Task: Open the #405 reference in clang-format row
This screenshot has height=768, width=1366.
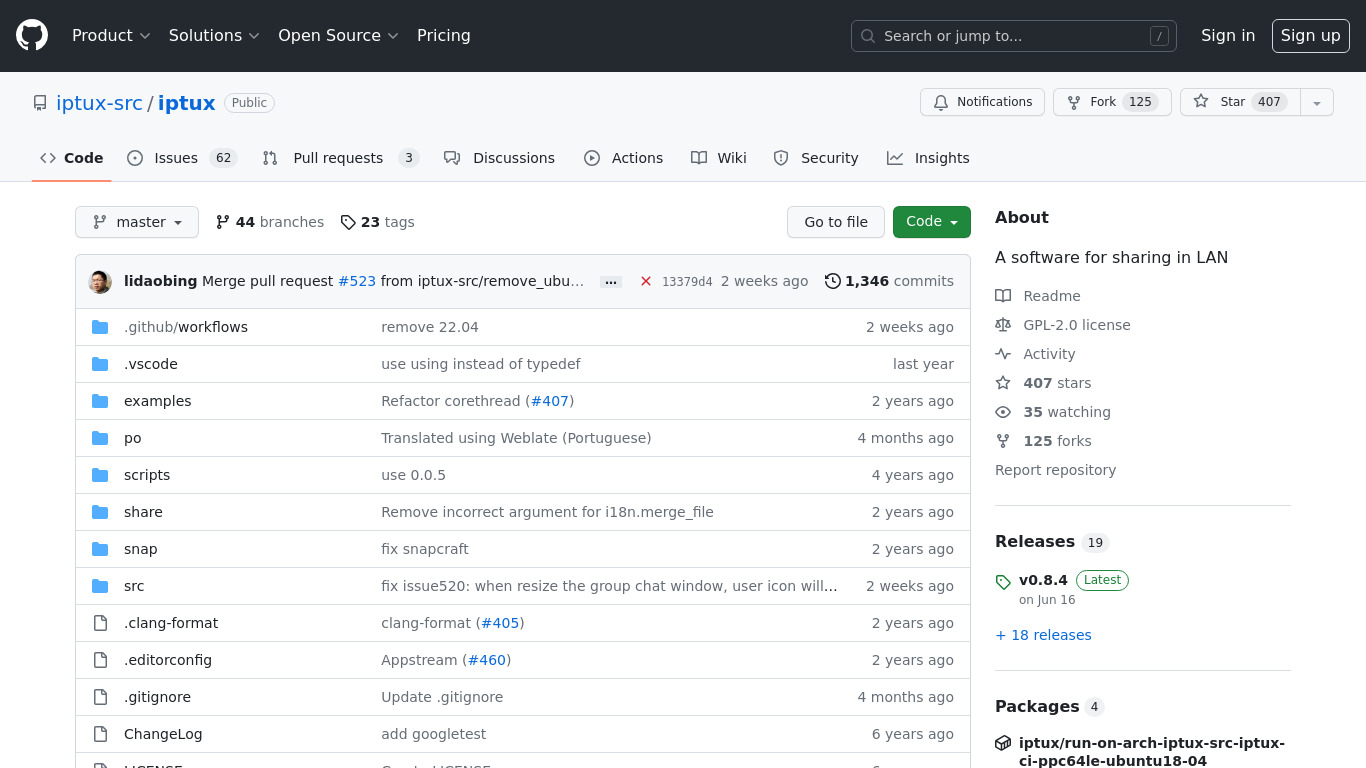Action: tap(500, 623)
